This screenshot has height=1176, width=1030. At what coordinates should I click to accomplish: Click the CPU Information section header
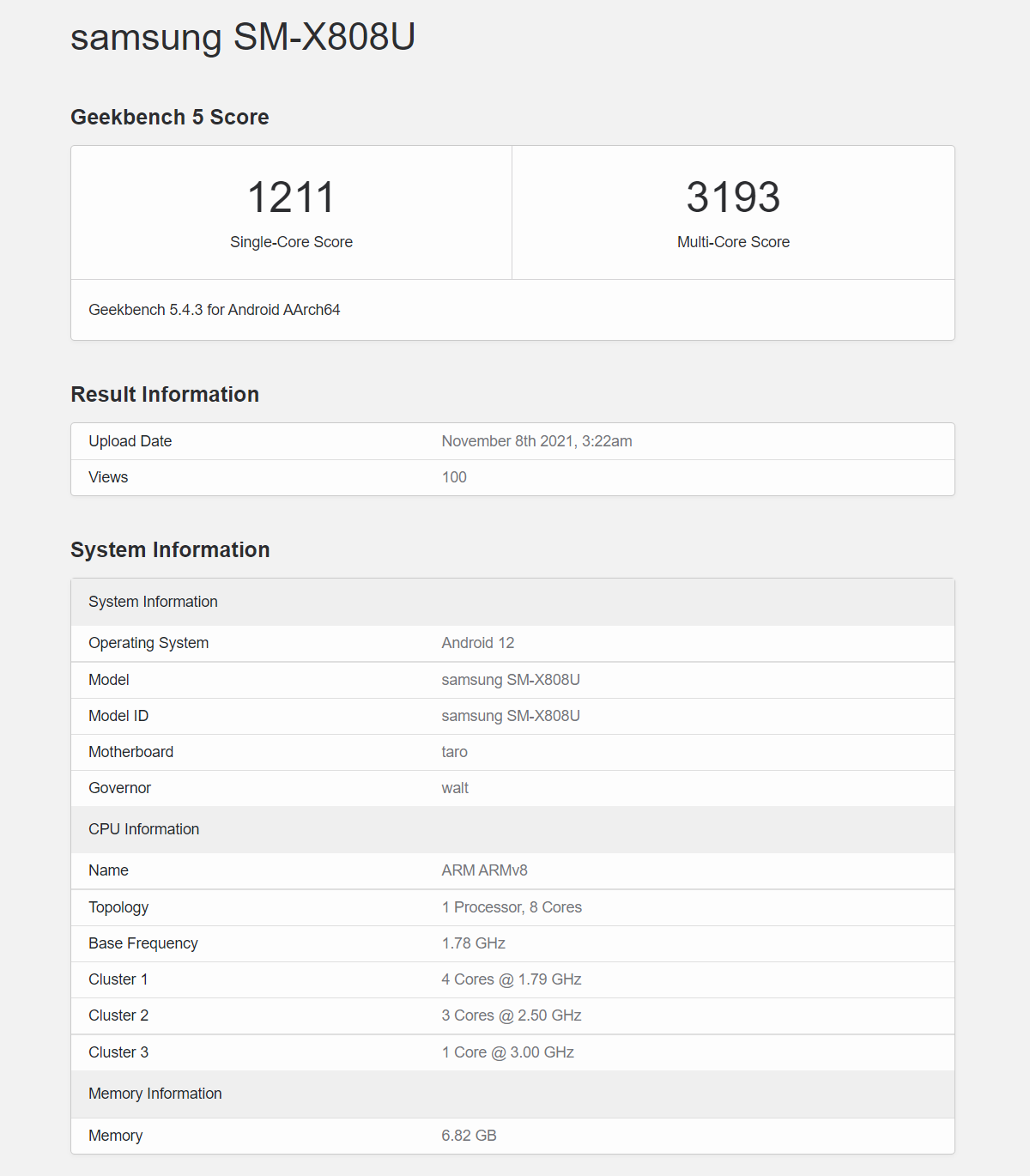pos(144,829)
